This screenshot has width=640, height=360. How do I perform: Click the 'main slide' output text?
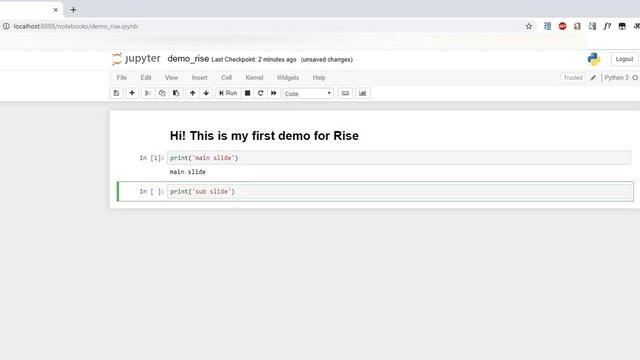188,172
